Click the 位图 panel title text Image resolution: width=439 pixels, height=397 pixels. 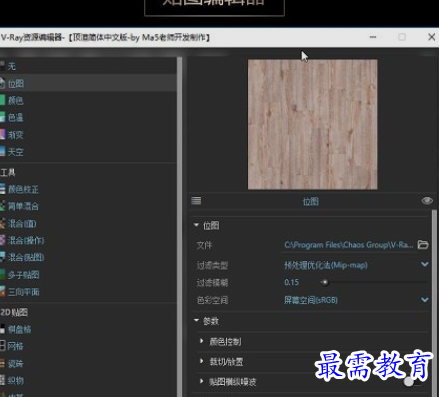(311, 201)
